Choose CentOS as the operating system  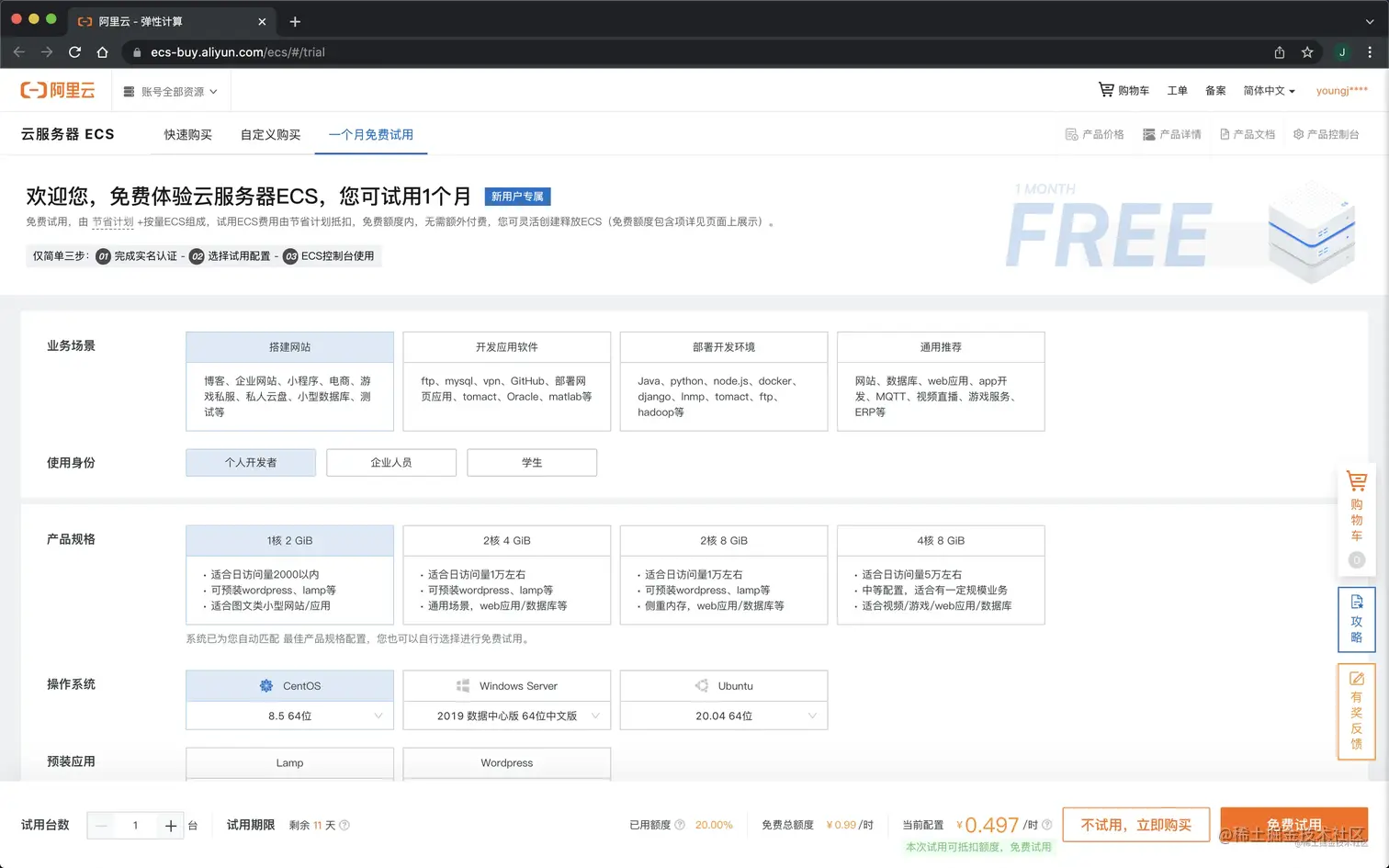pyautogui.click(x=289, y=686)
